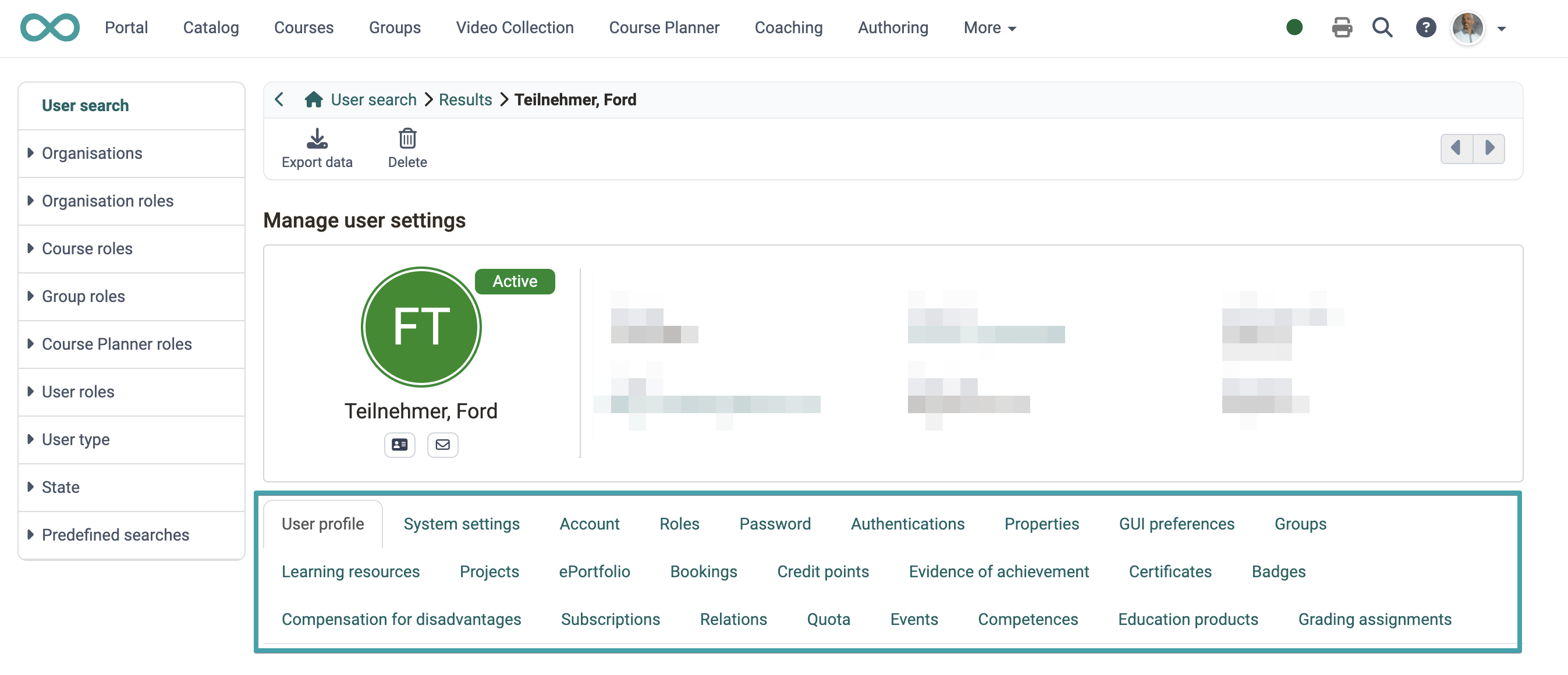Open the Quota tab

coord(828,619)
